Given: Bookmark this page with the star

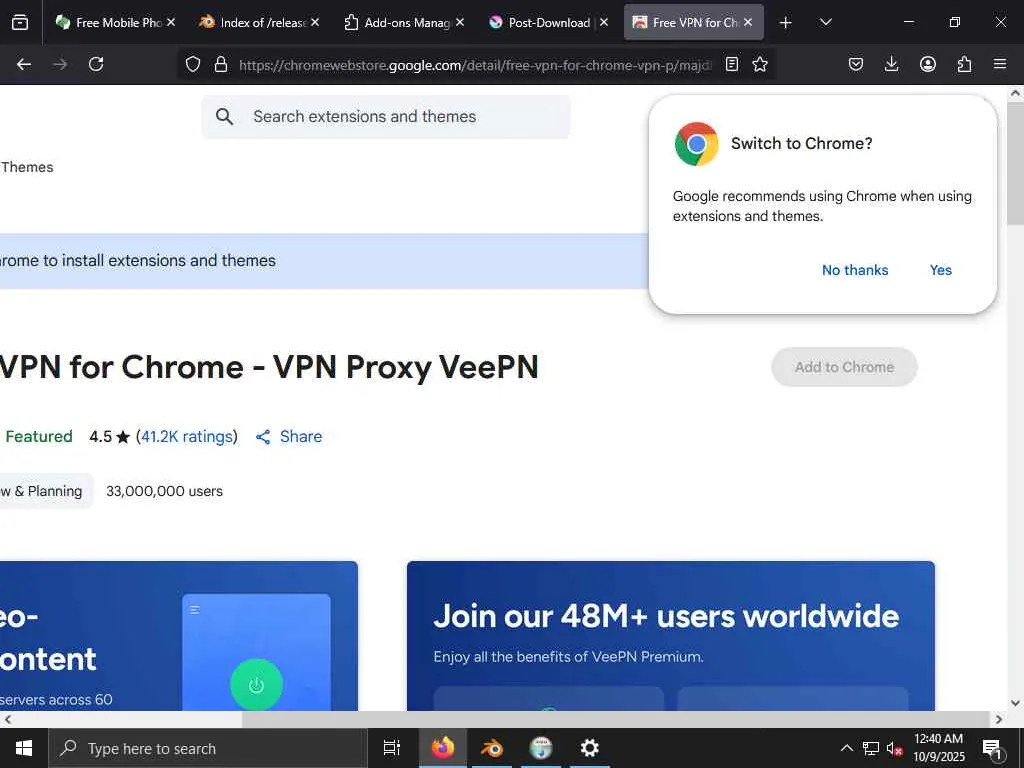Looking at the screenshot, I should (760, 64).
